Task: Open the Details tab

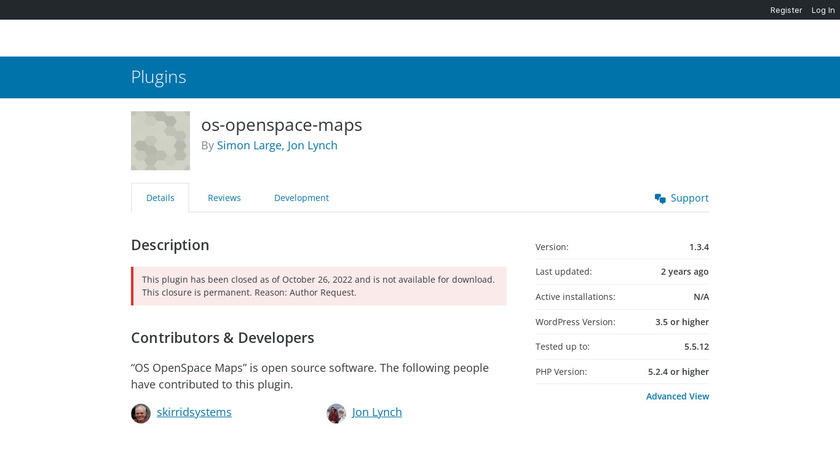Action: coord(160,198)
